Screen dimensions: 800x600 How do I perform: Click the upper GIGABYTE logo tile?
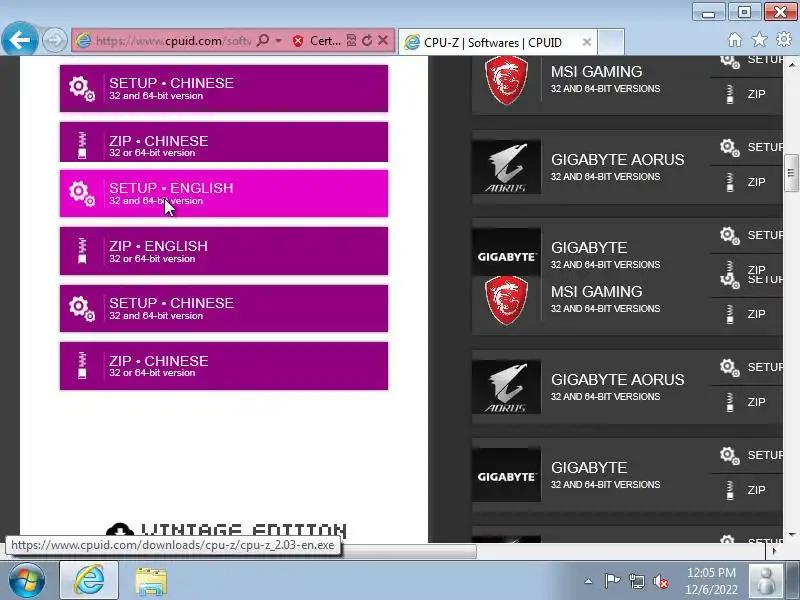coord(506,252)
